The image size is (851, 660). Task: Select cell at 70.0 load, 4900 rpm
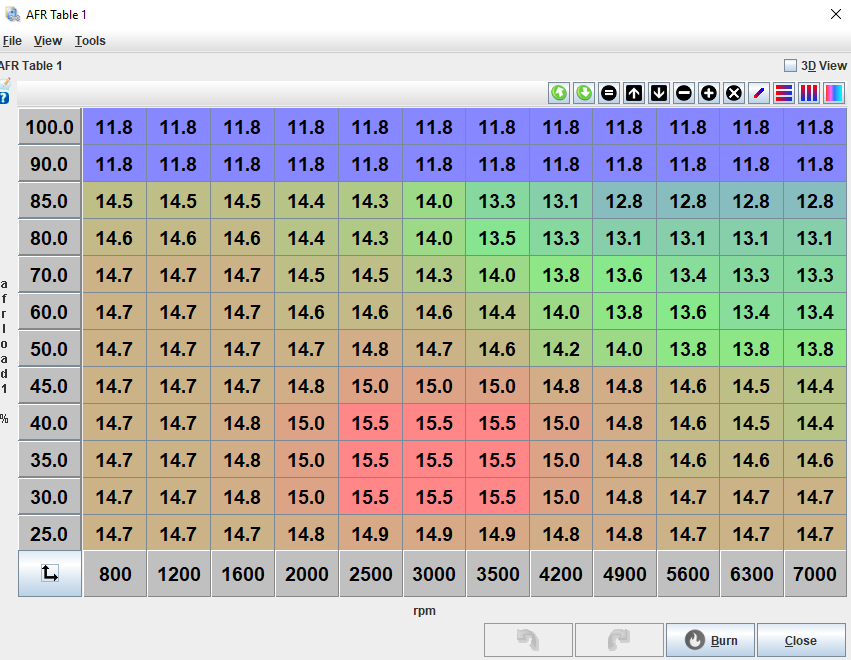(x=624, y=275)
